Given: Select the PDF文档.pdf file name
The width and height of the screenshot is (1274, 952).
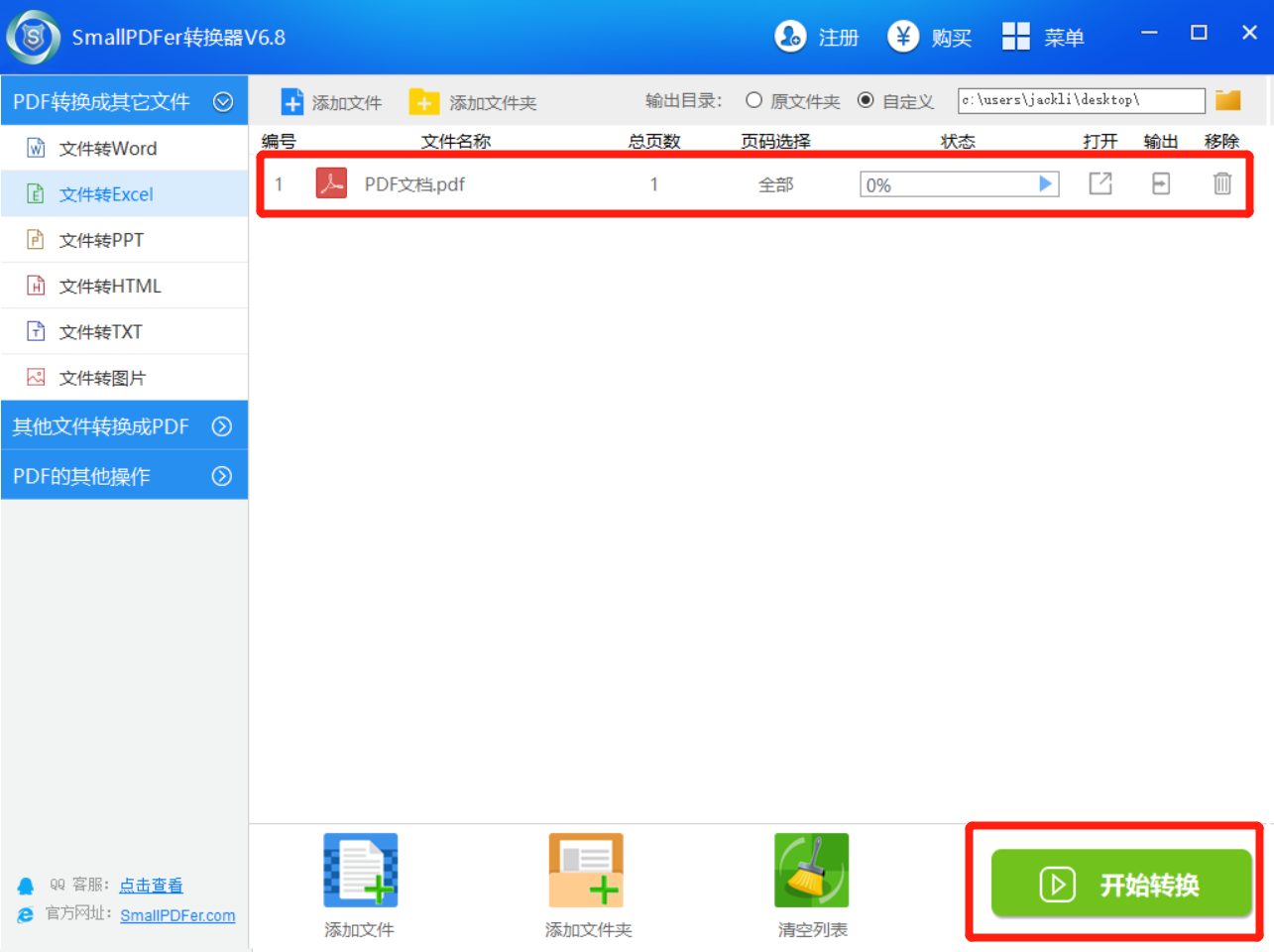Looking at the screenshot, I should click(x=414, y=184).
